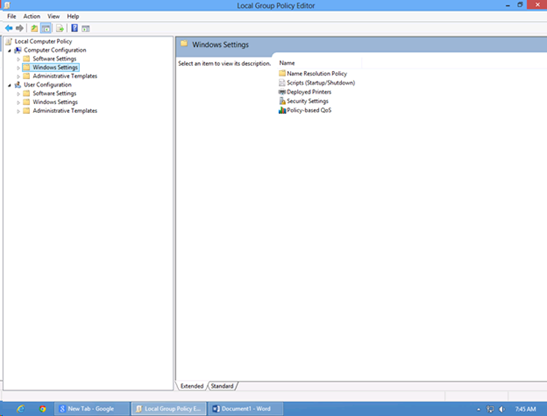Open the Help menu
547x416 pixels.
click(73, 16)
